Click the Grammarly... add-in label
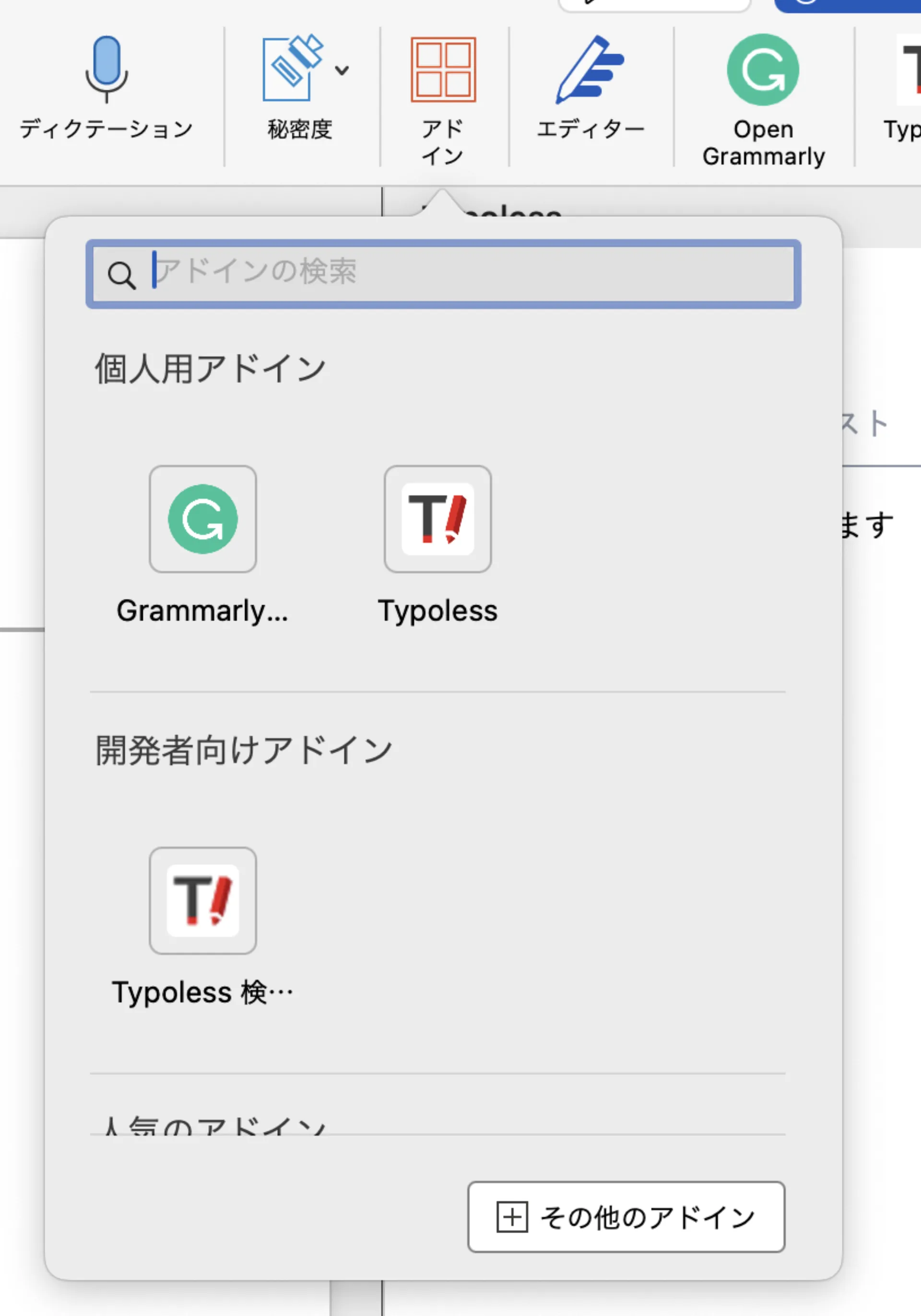The width and height of the screenshot is (921, 1316). tap(202, 611)
